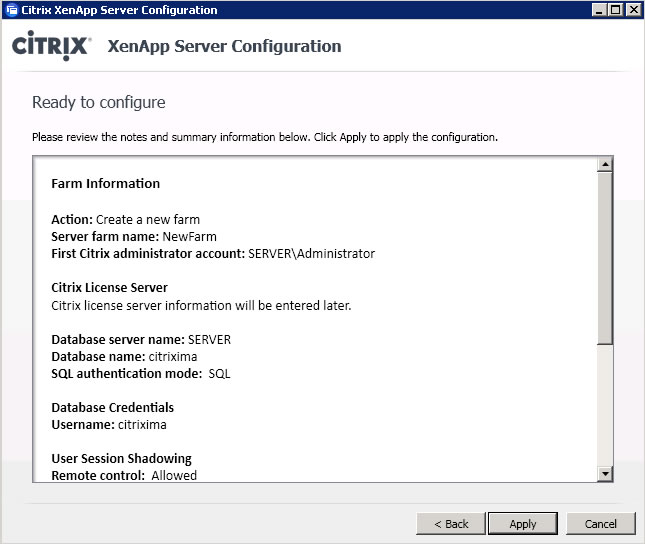Click the 'Farm Information' heading
Image resolution: width=645 pixels, height=544 pixels.
(x=105, y=184)
